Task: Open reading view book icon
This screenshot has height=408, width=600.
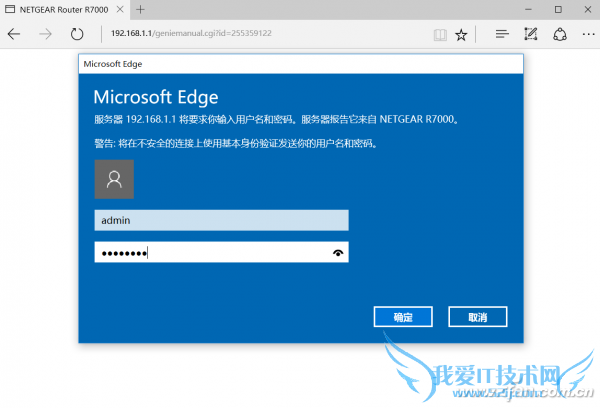Action: click(x=440, y=35)
